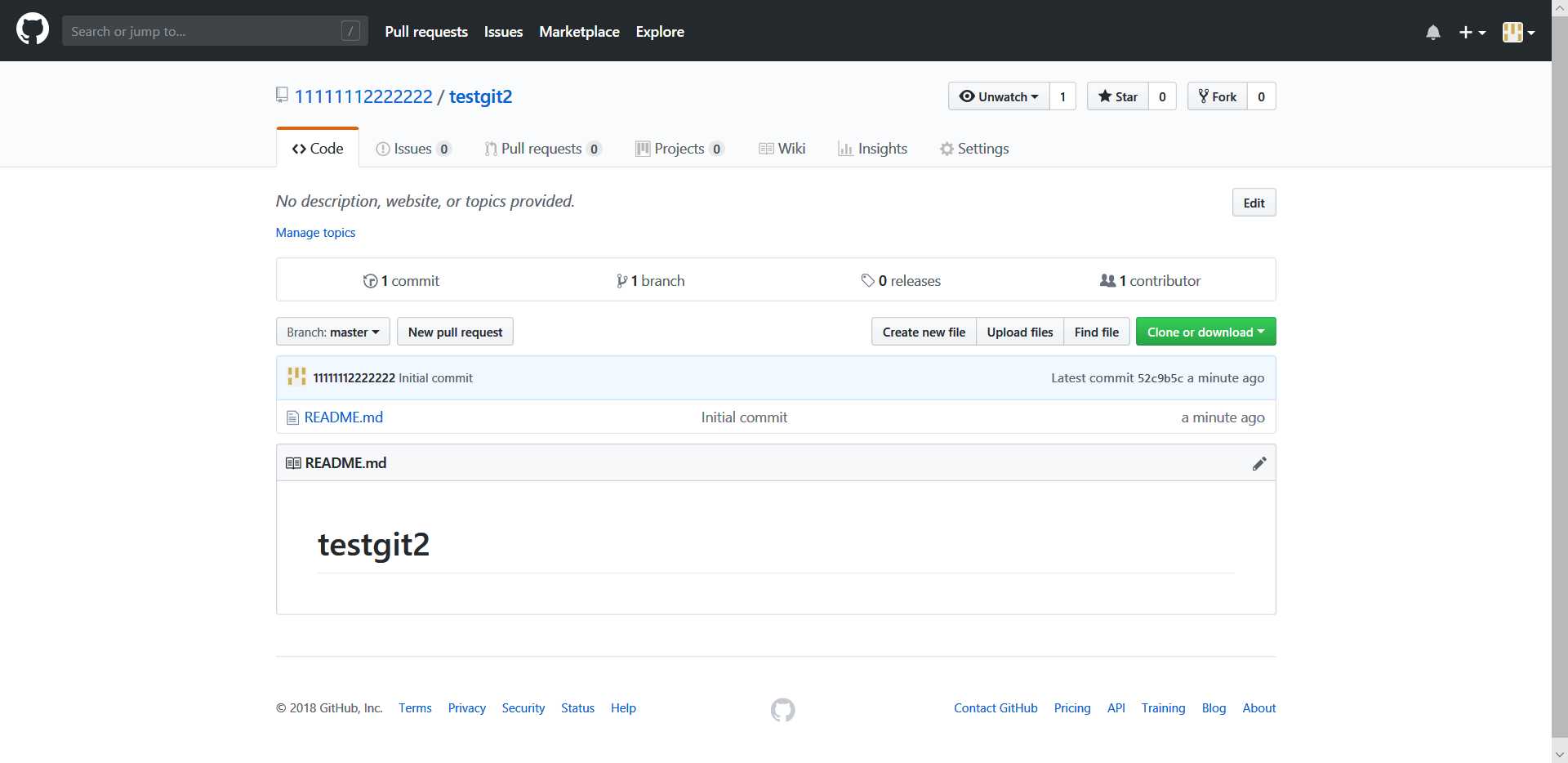Star the repository

point(1118,96)
